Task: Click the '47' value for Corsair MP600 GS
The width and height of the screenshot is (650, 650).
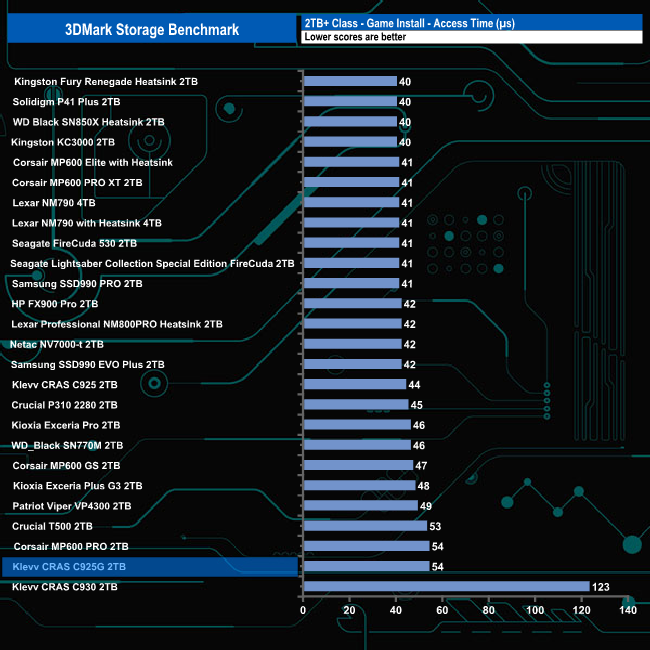Action: click(421, 466)
